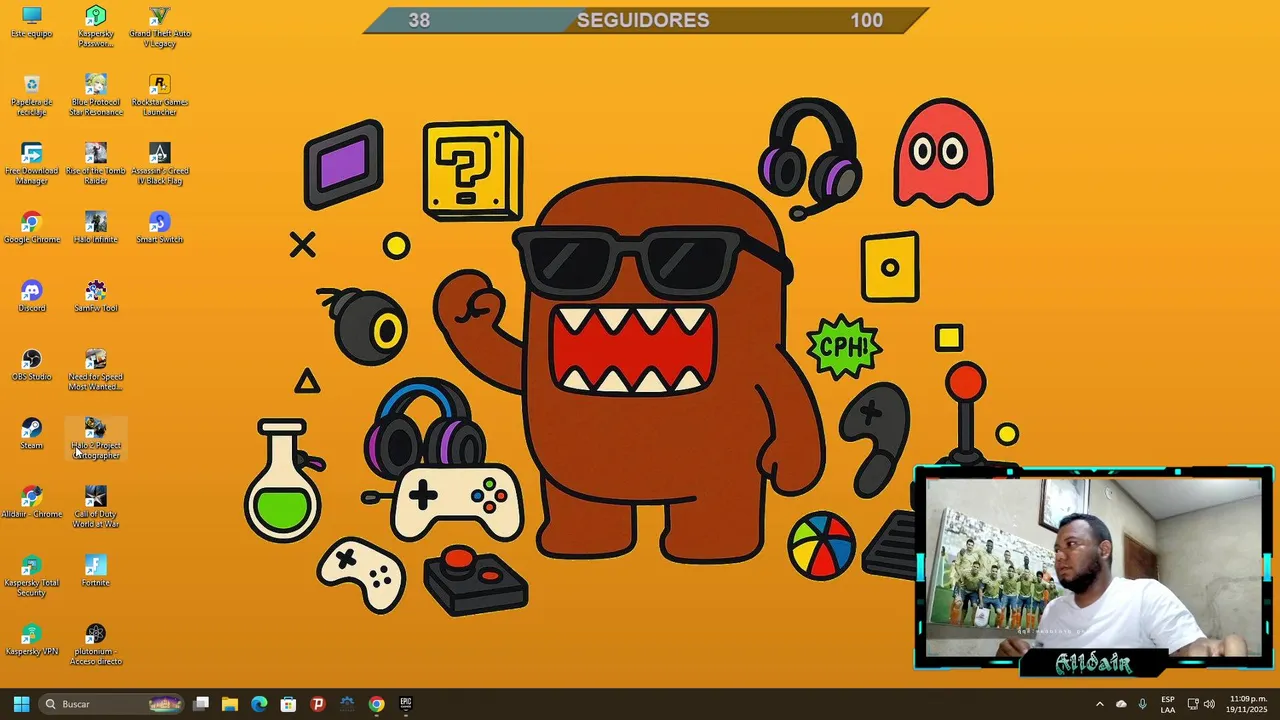This screenshot has width=1280, height=720.
Task: Select the Alldair - Chrome profile shortcut
Action: coord(31,503)
